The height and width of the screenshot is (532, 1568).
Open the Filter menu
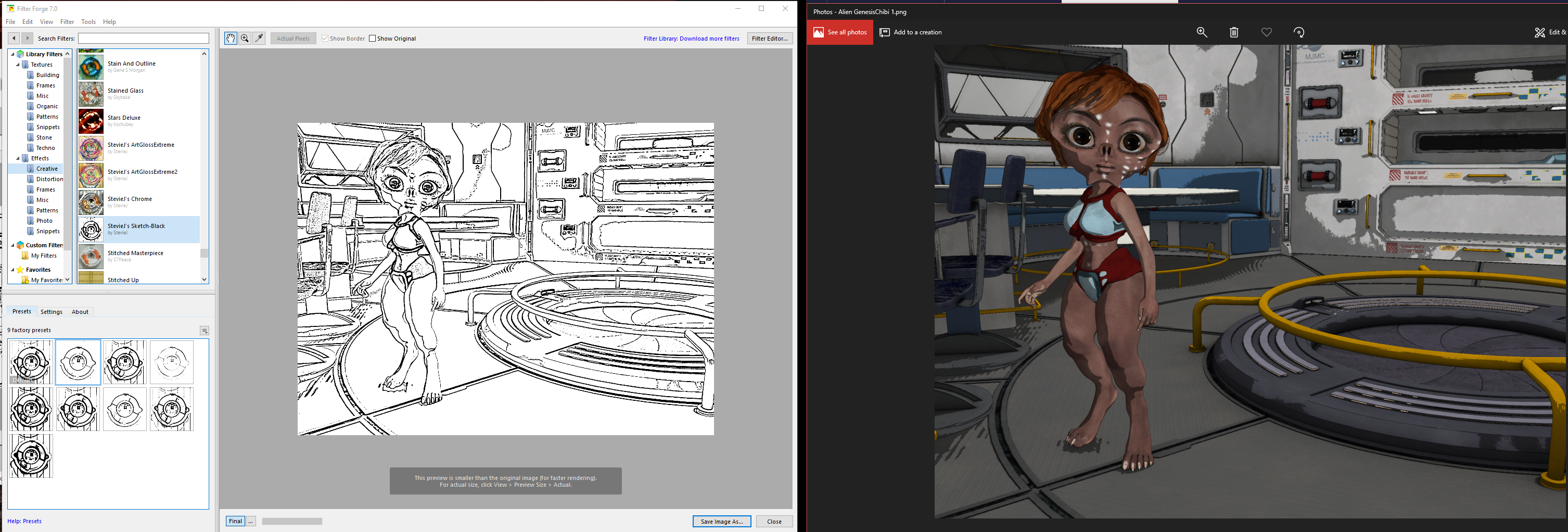tap(67, 22)
